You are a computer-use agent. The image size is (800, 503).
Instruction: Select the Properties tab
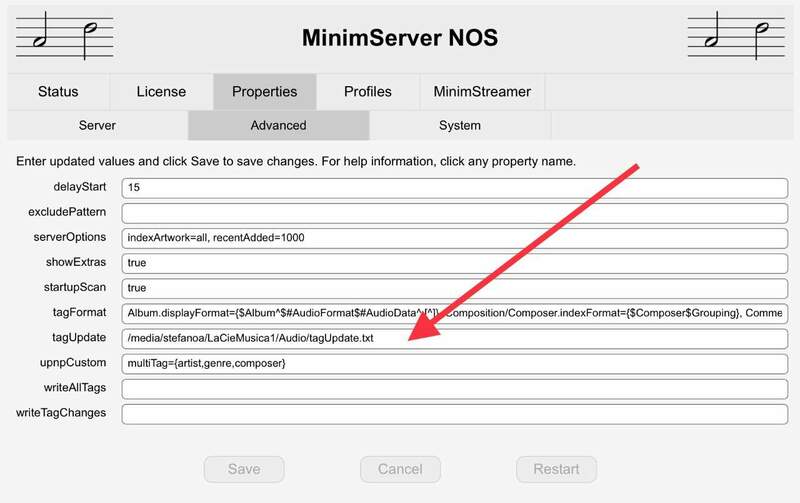coord(264,92)
